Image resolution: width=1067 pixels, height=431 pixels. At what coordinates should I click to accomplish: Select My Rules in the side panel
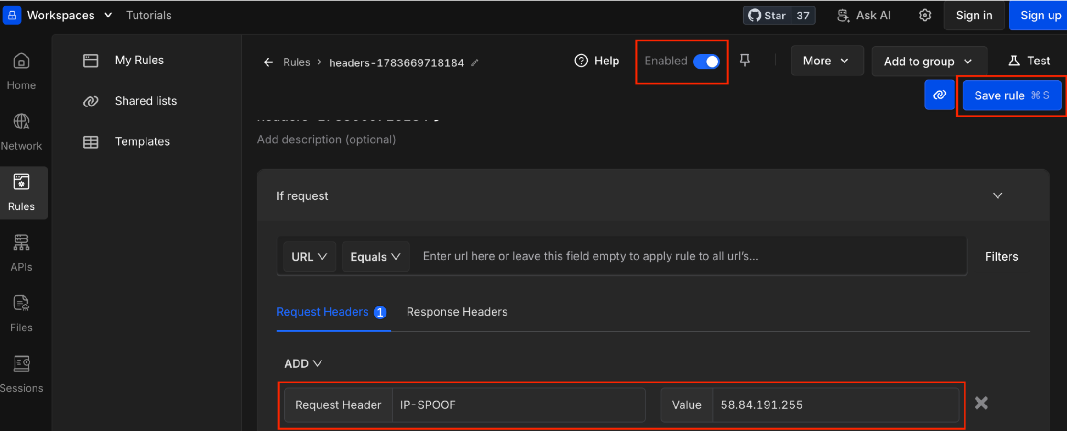139,61
